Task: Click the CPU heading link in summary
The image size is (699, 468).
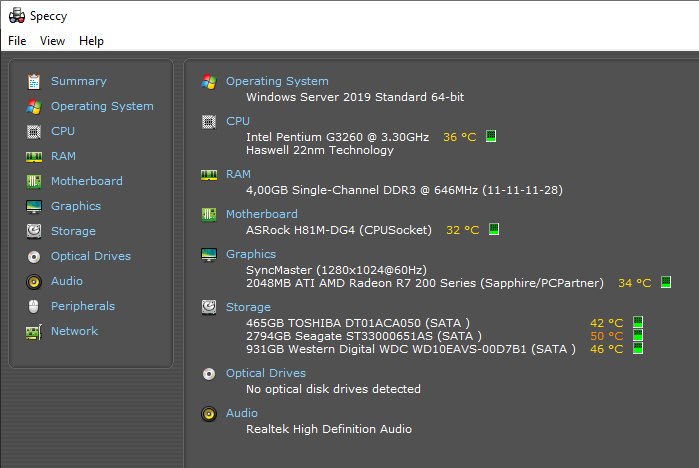Action: [238, 121]
